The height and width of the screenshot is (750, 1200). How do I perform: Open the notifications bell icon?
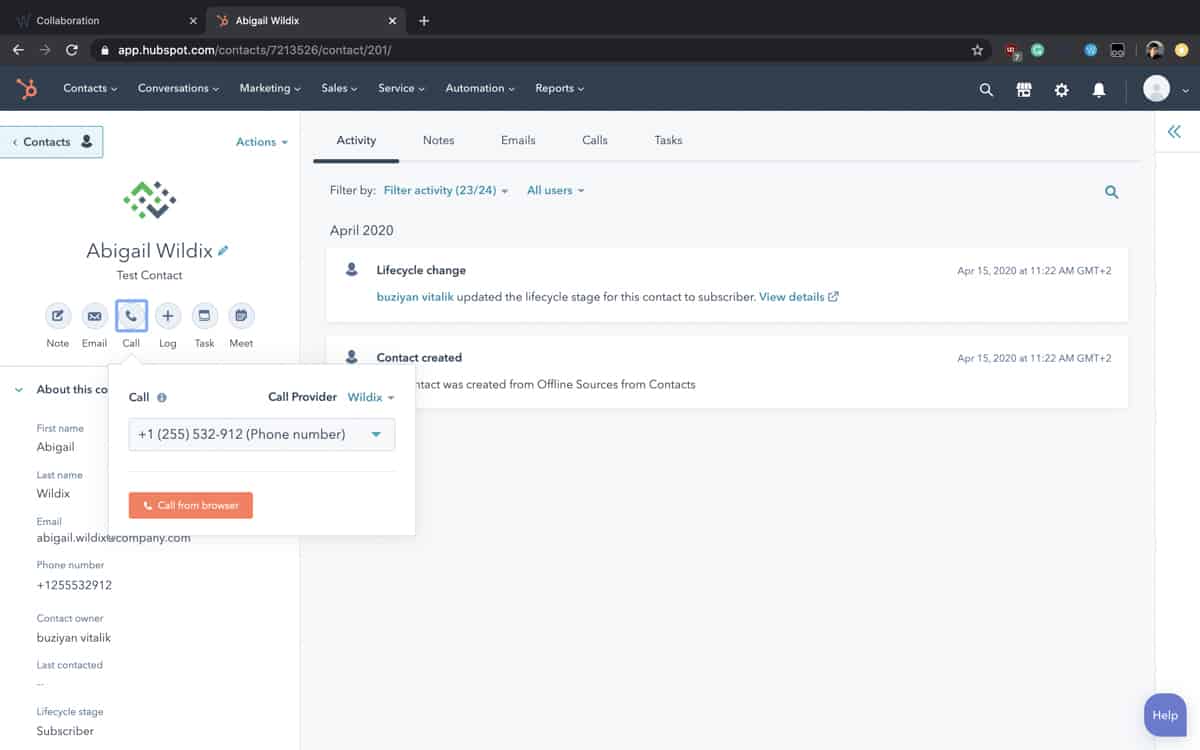pyautogui.click(x=1099, y=89)
